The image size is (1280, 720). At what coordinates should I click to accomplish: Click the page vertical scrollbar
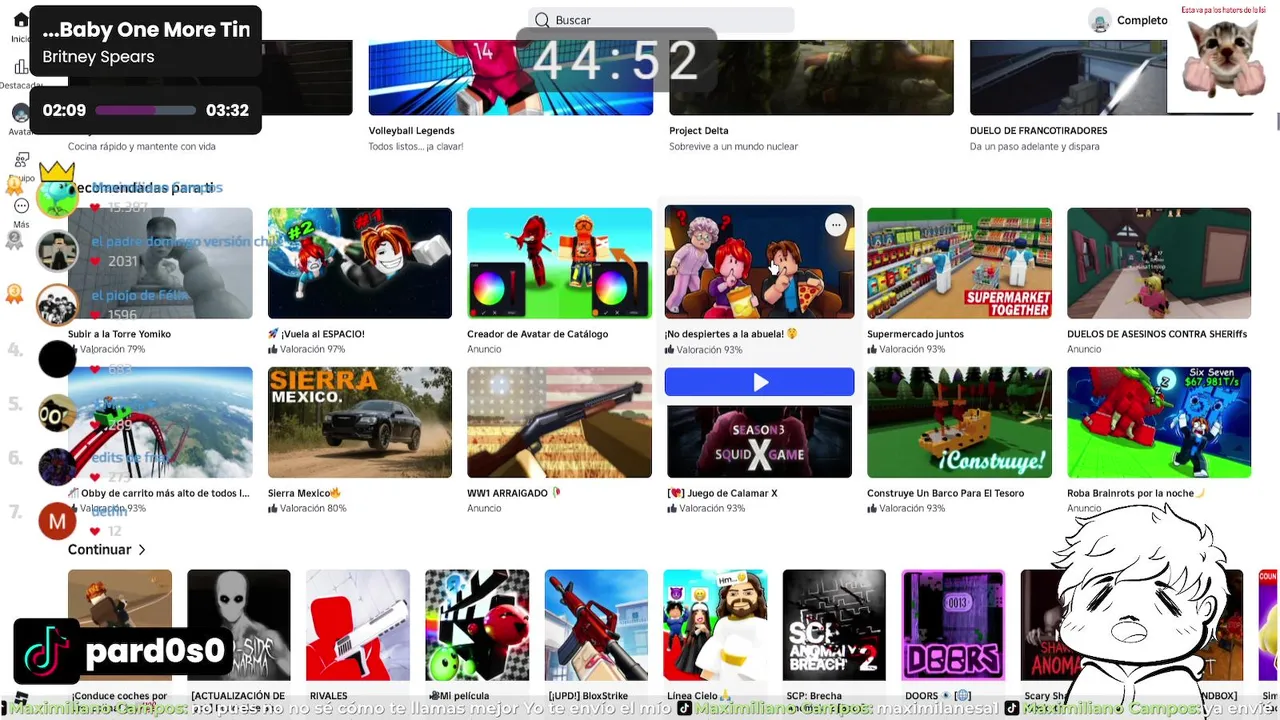pos(1277,122)
